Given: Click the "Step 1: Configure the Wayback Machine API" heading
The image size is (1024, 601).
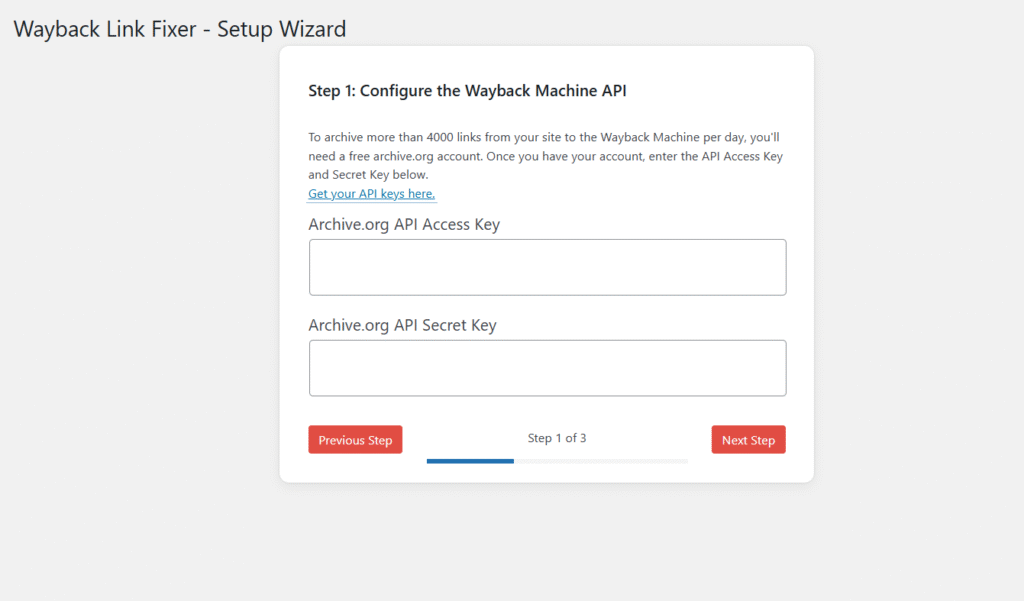Looking at the screenshot, I should pos(467,91).
